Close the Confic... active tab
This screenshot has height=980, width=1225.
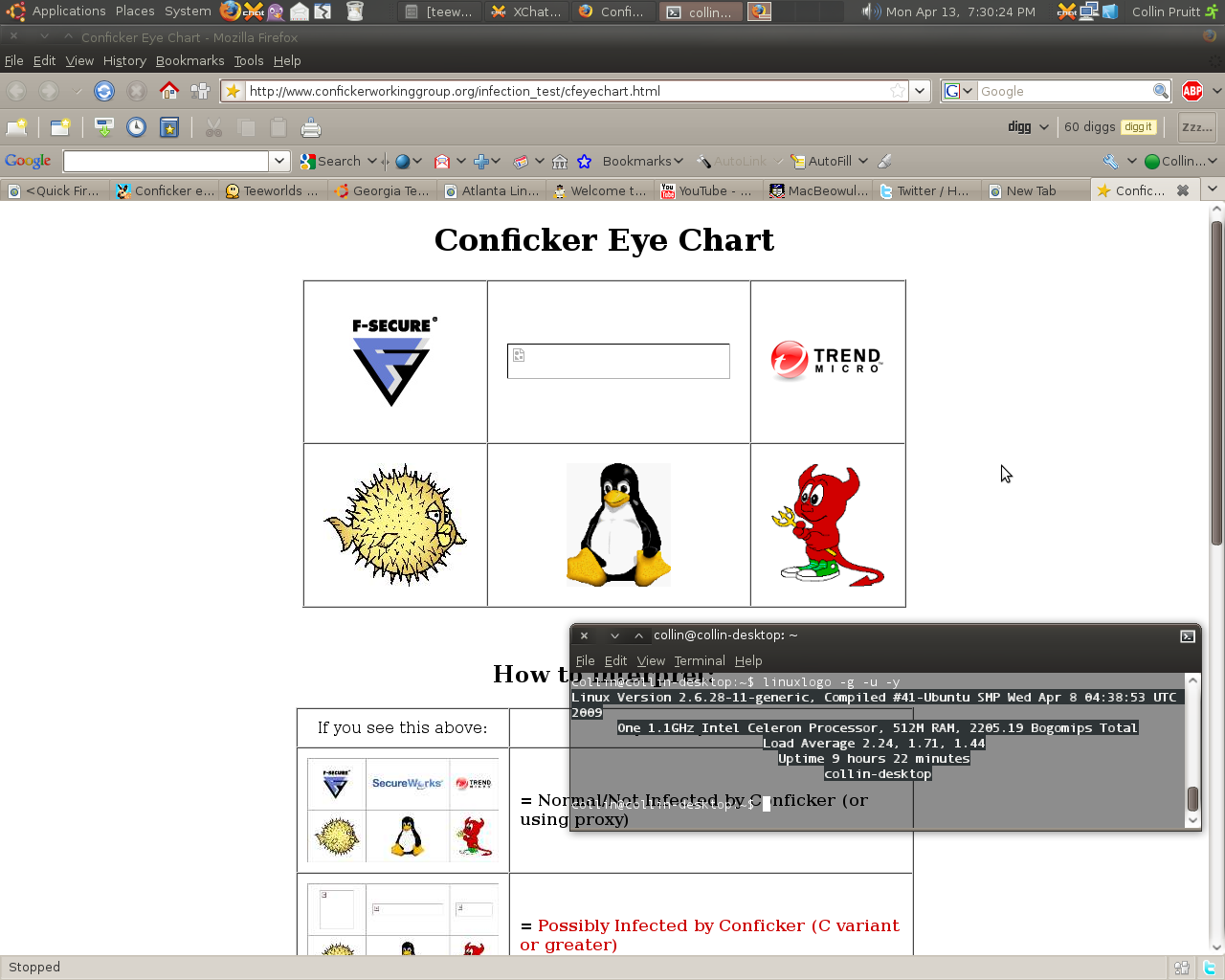pos(1183,190)
